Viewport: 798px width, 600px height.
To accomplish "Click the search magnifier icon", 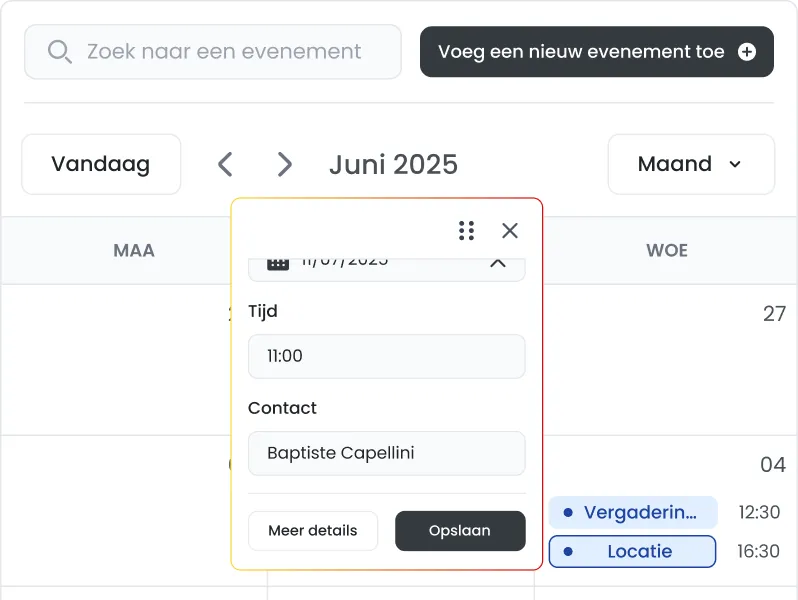I will point(60,52).
